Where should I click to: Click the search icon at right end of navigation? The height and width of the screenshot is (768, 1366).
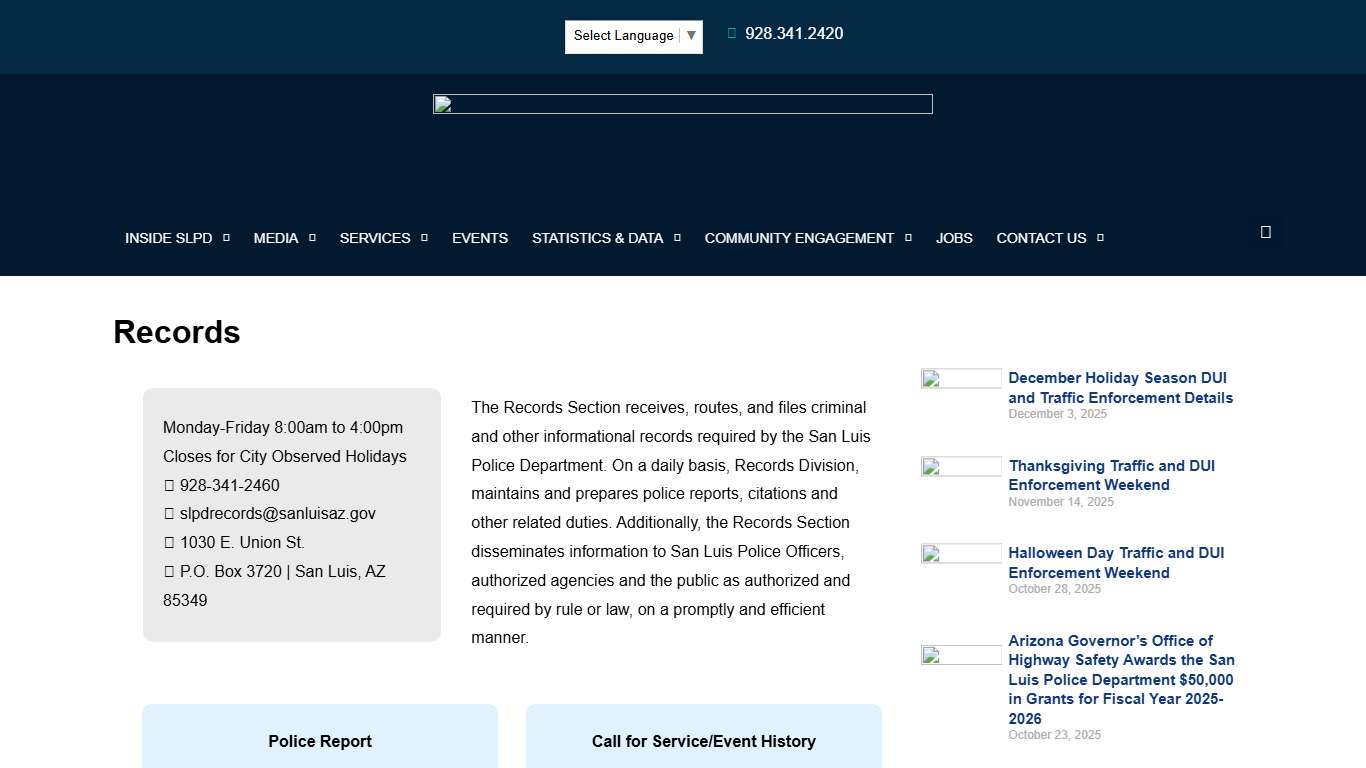[x=1265, y=231]
